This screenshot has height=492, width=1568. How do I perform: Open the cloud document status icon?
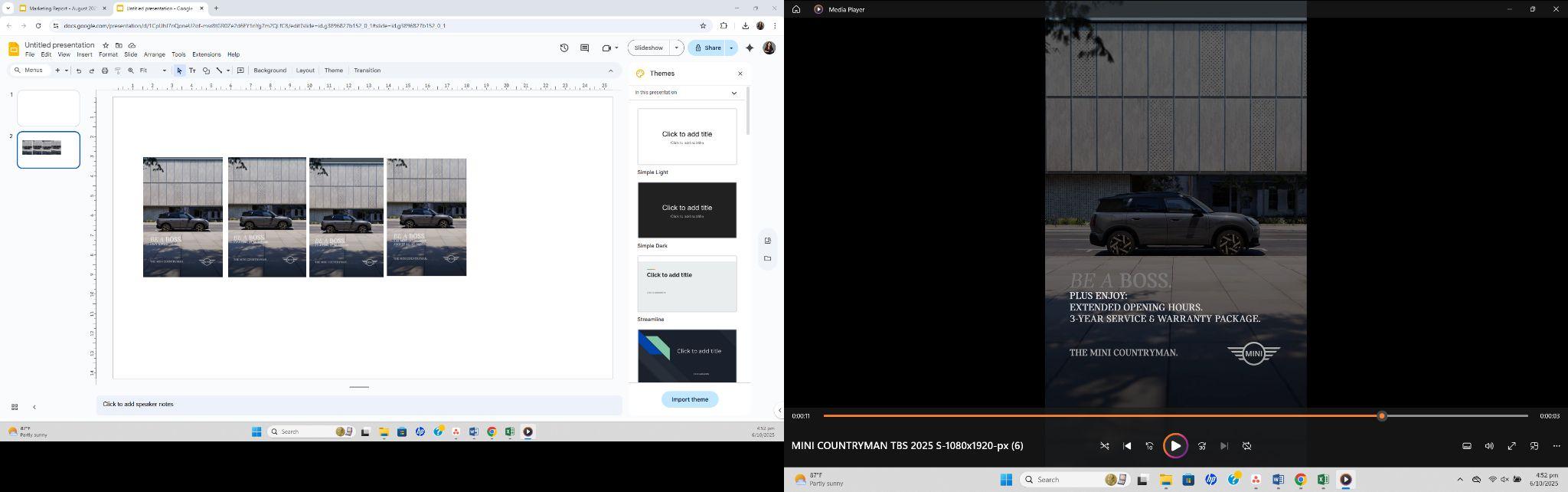(x=132, y=45)
